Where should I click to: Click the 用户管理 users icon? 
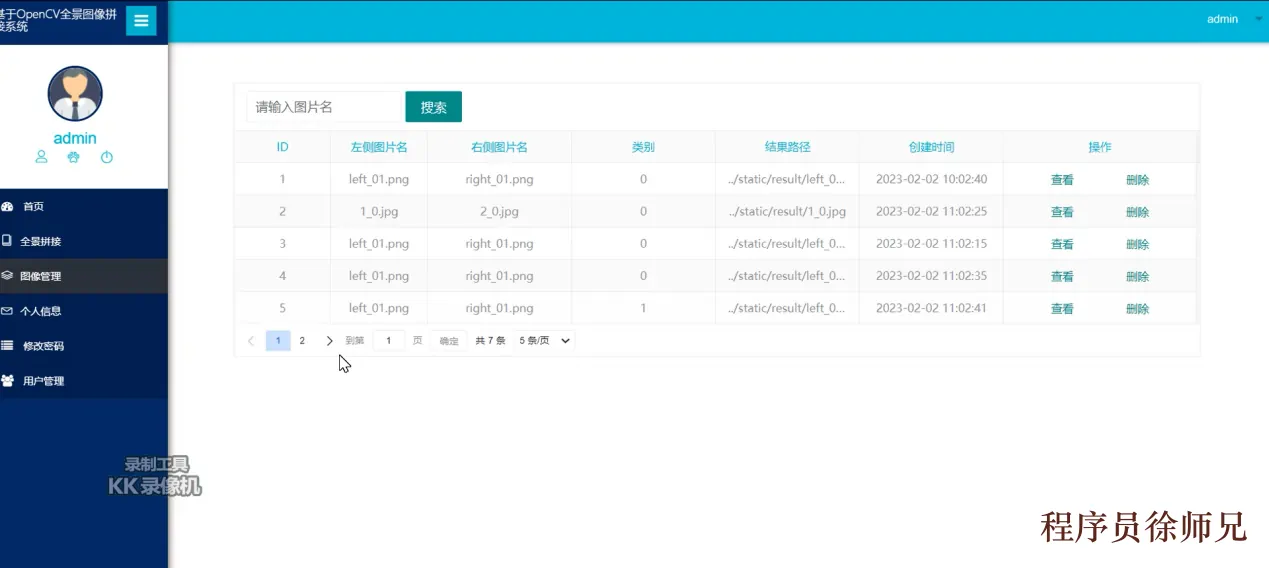(7, 381)
